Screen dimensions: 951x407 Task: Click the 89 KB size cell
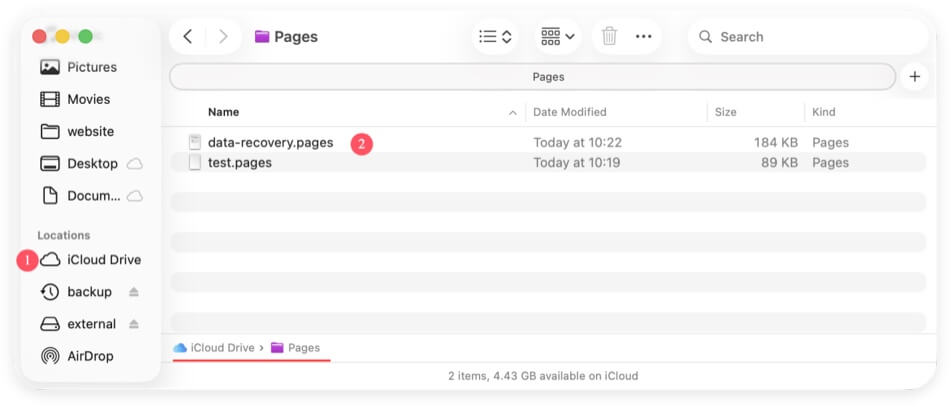pos(780,163)
